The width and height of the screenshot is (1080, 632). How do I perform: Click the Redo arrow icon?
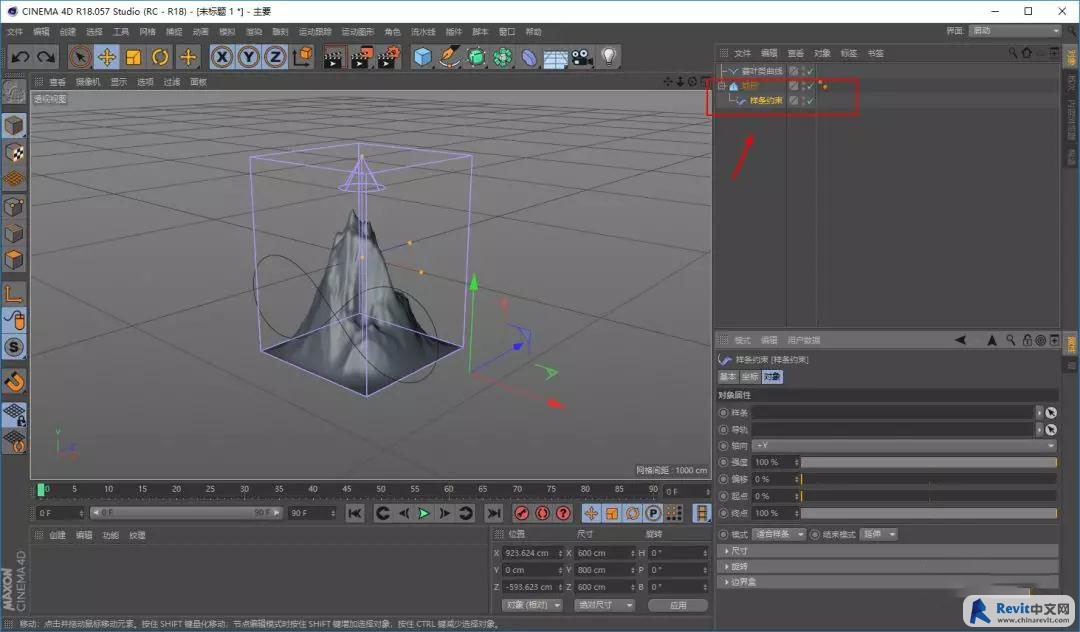coord(46,57)
